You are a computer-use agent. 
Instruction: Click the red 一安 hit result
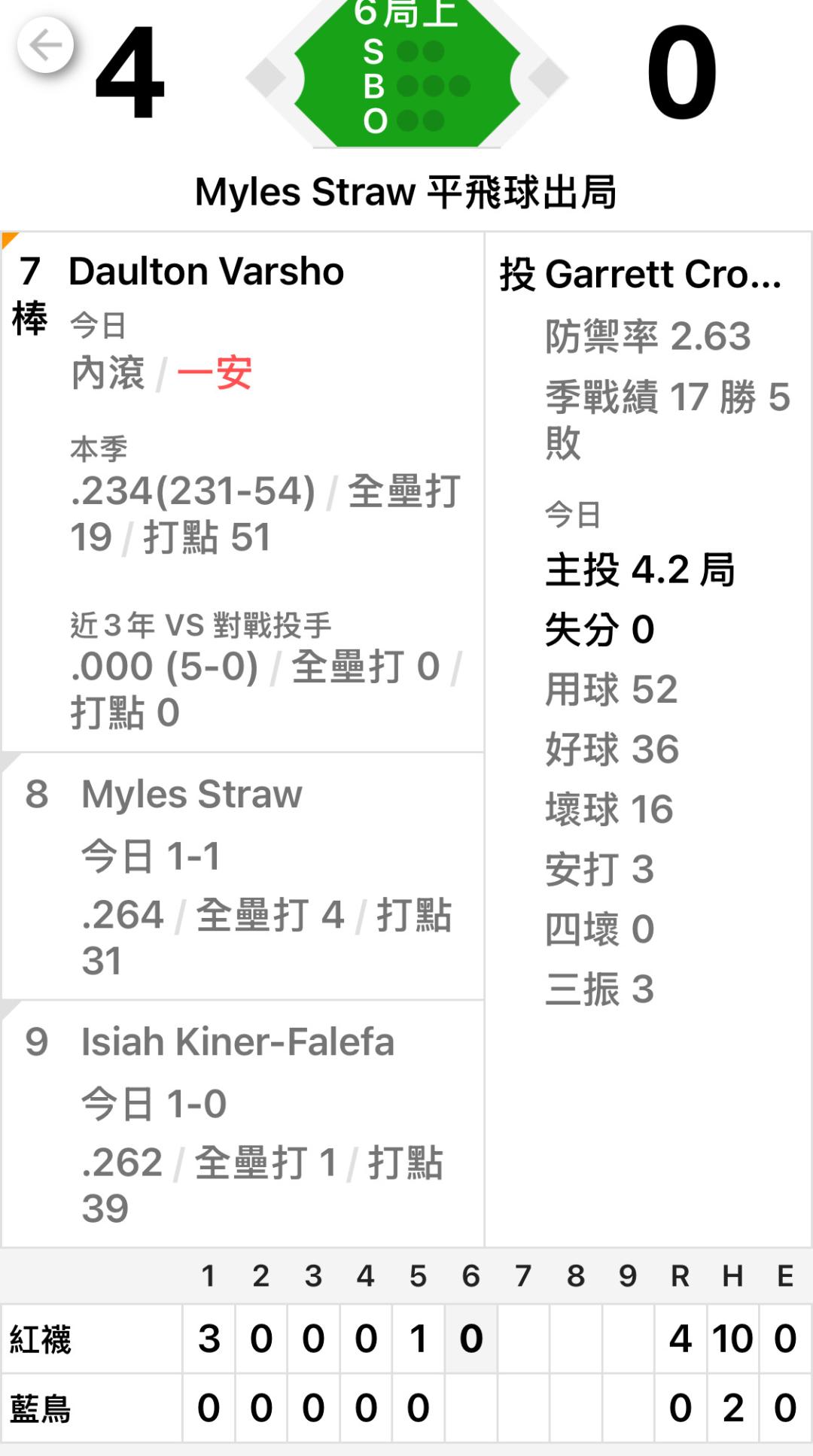(x=215, y=373)
